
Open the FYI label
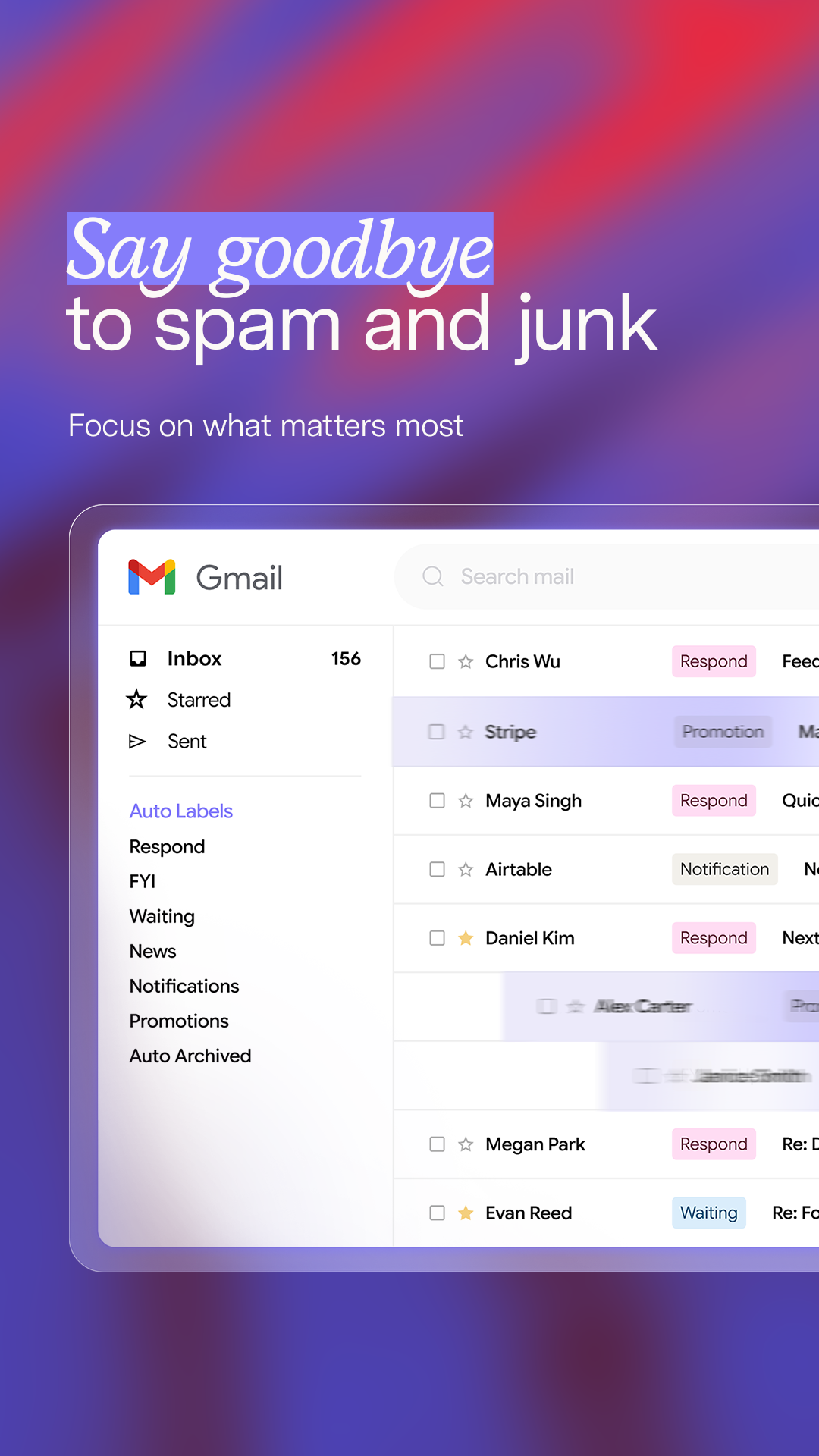(143, 881)
